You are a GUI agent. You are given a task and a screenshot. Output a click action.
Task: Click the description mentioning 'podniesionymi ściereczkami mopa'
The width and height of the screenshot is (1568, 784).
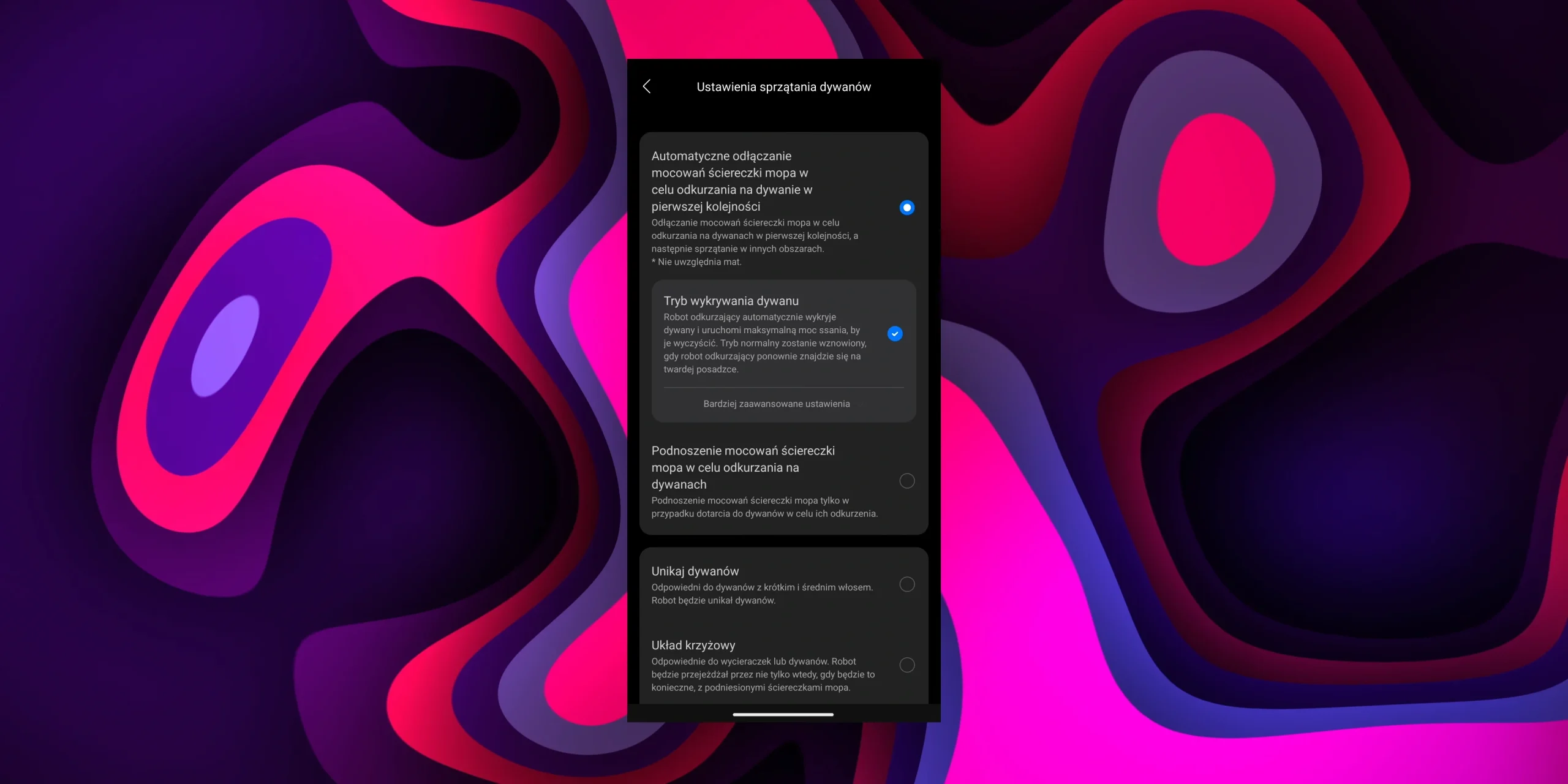(750, 687)
